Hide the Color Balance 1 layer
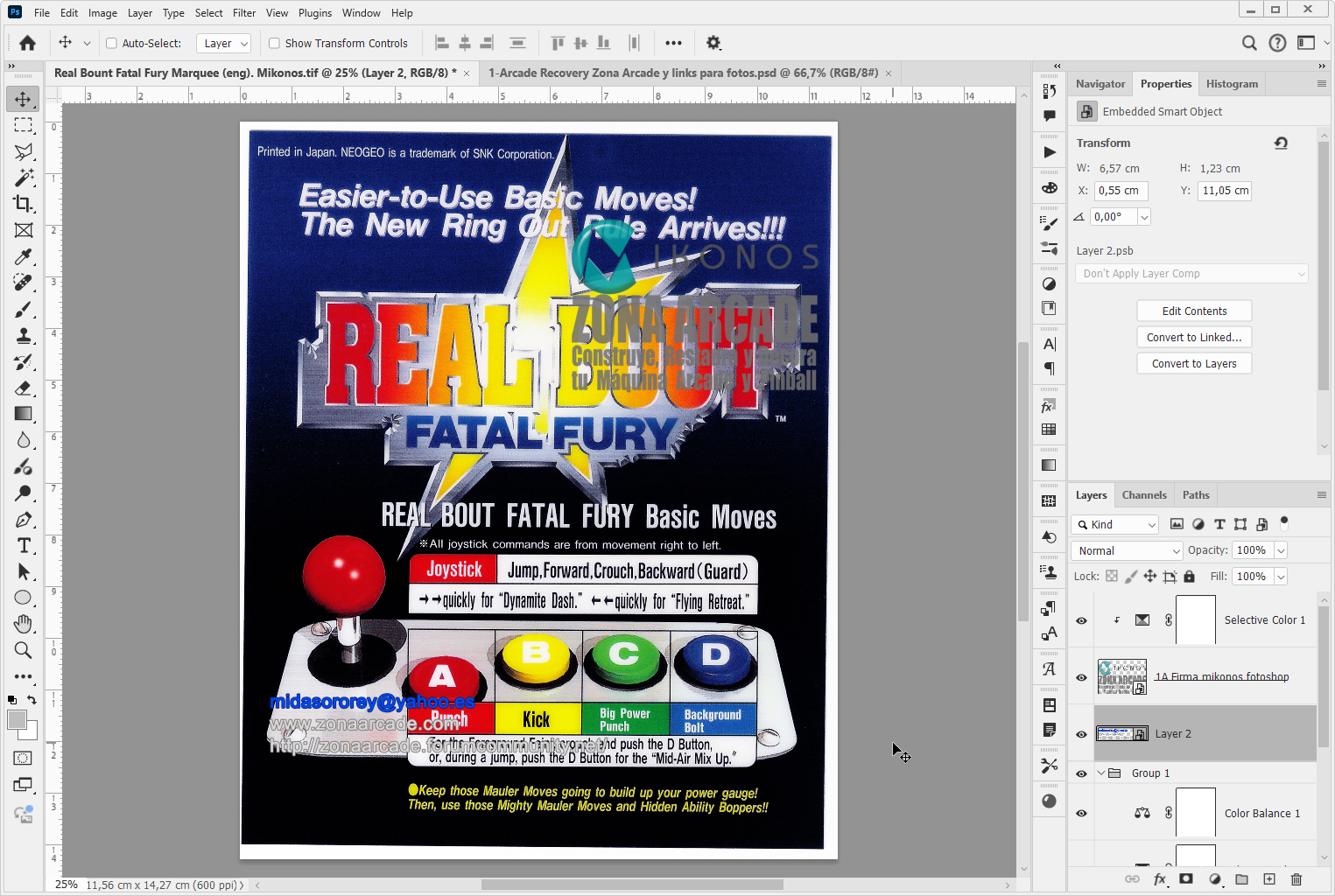1335x896 pixels. 1081,813
